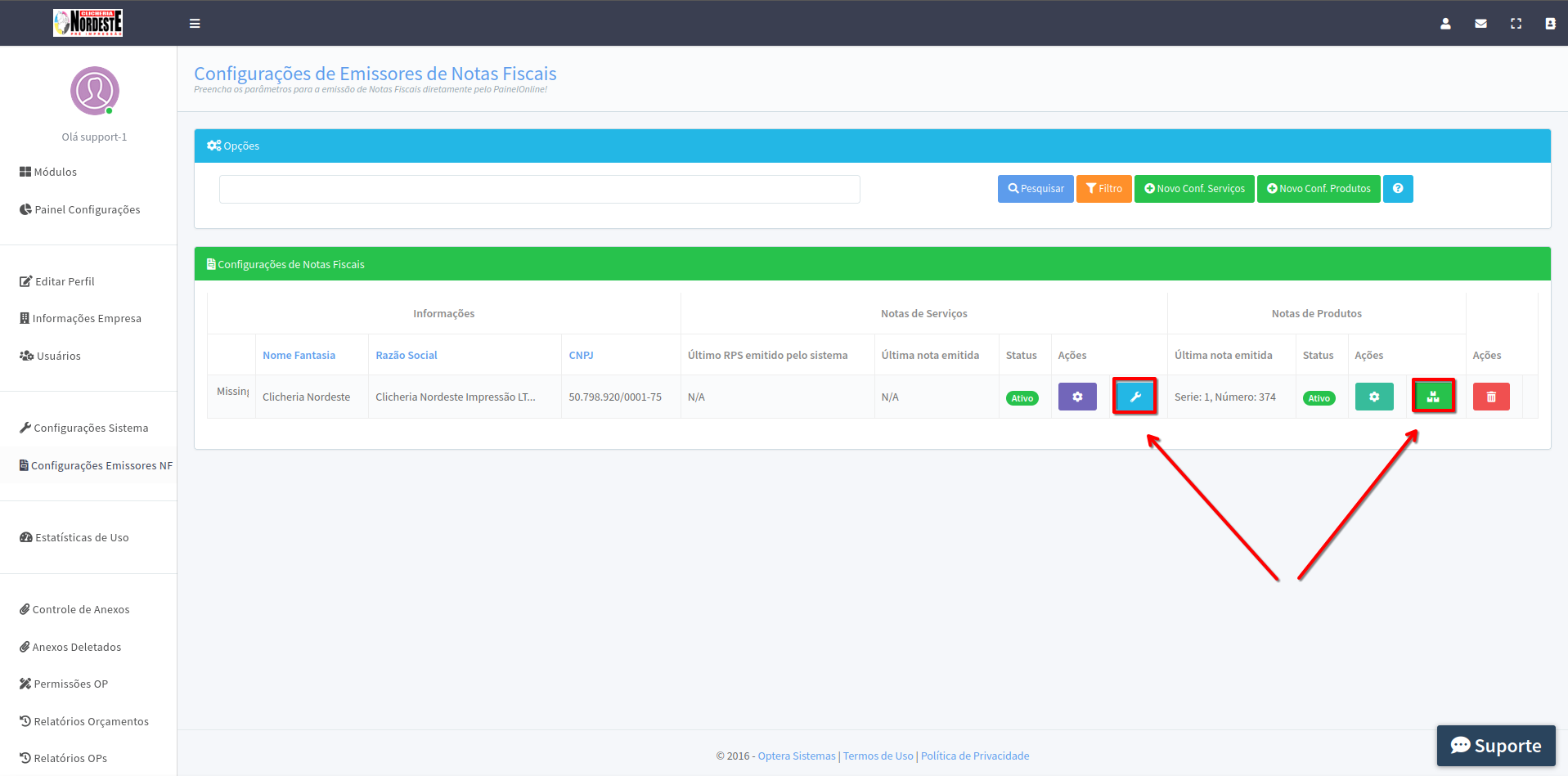Toggle fullscreen mode icon
Image resolution: width=1568 pixels, height=776 pixels.
[x=1516, y=24]
